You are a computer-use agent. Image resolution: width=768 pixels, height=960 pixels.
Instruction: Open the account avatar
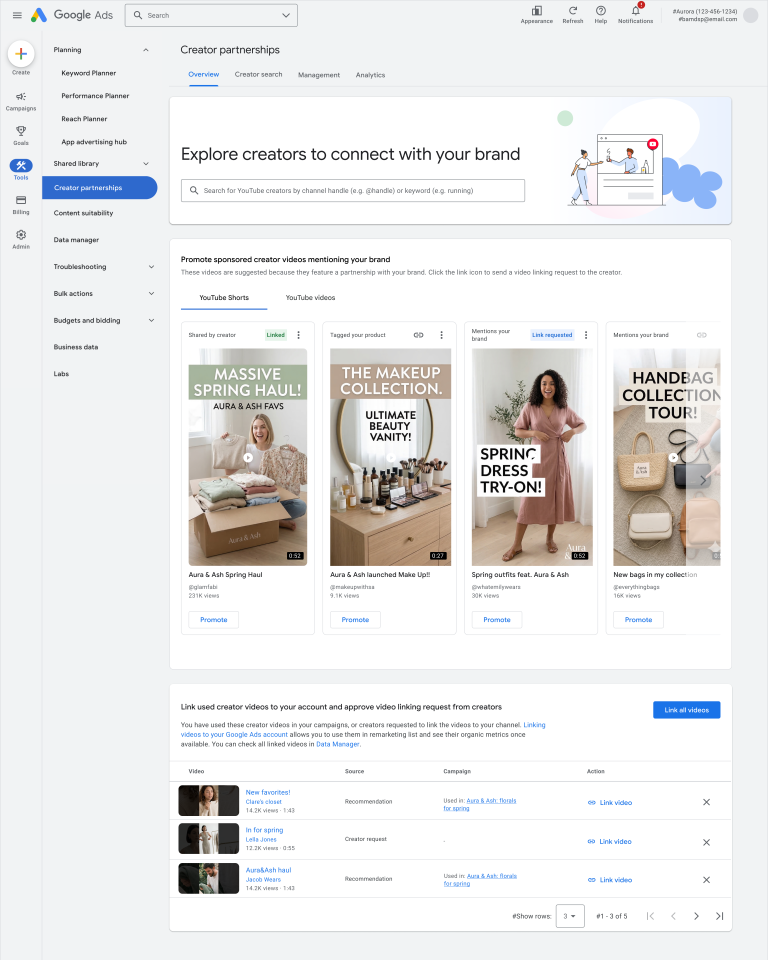pos(751,15)
